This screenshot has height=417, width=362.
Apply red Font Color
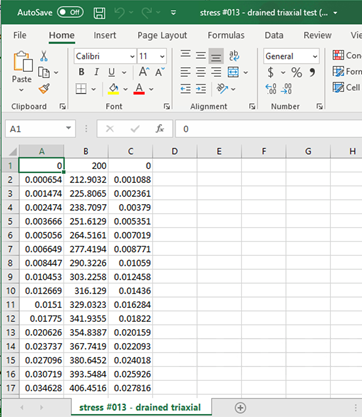139,89
